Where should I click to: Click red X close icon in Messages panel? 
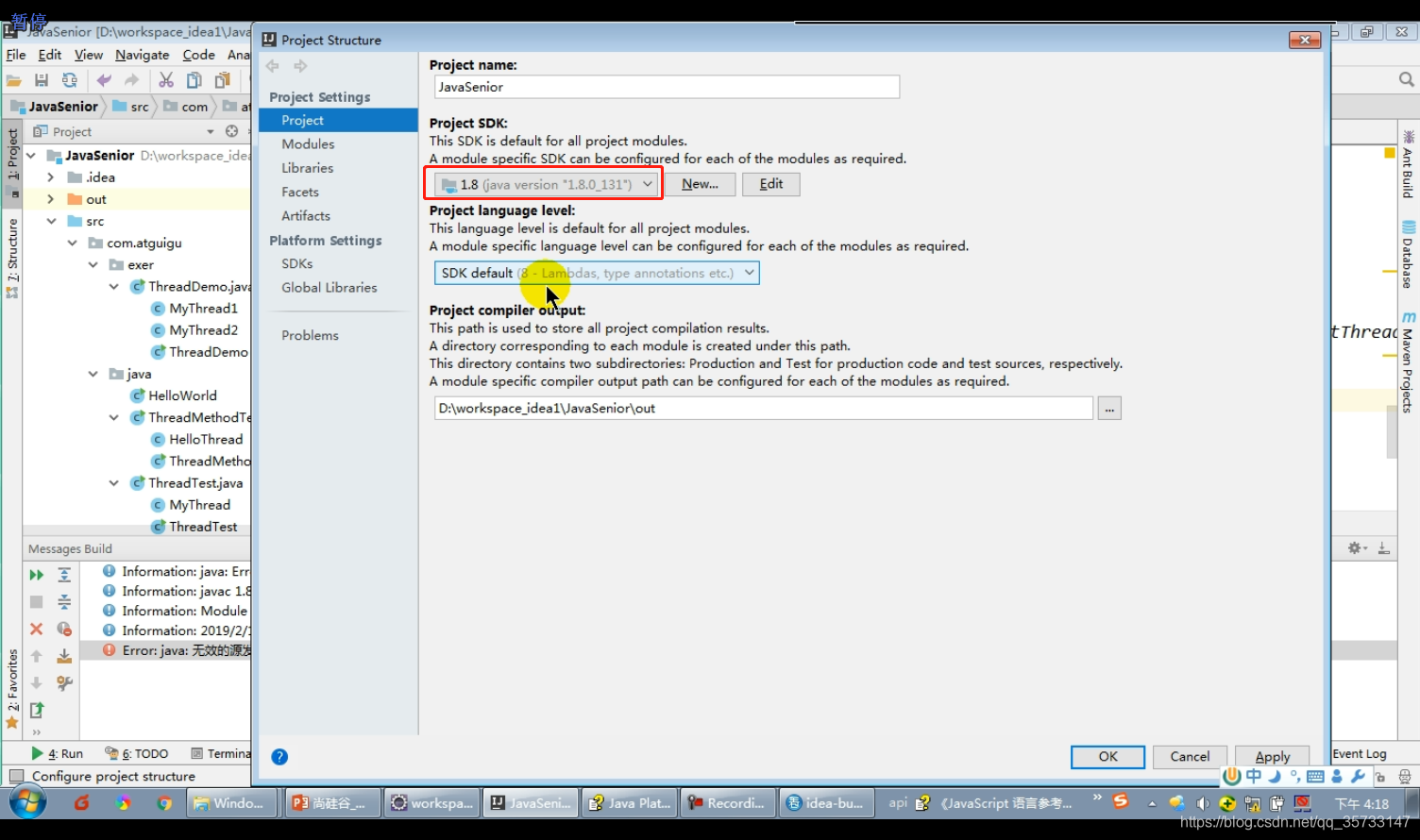(37, 629)
